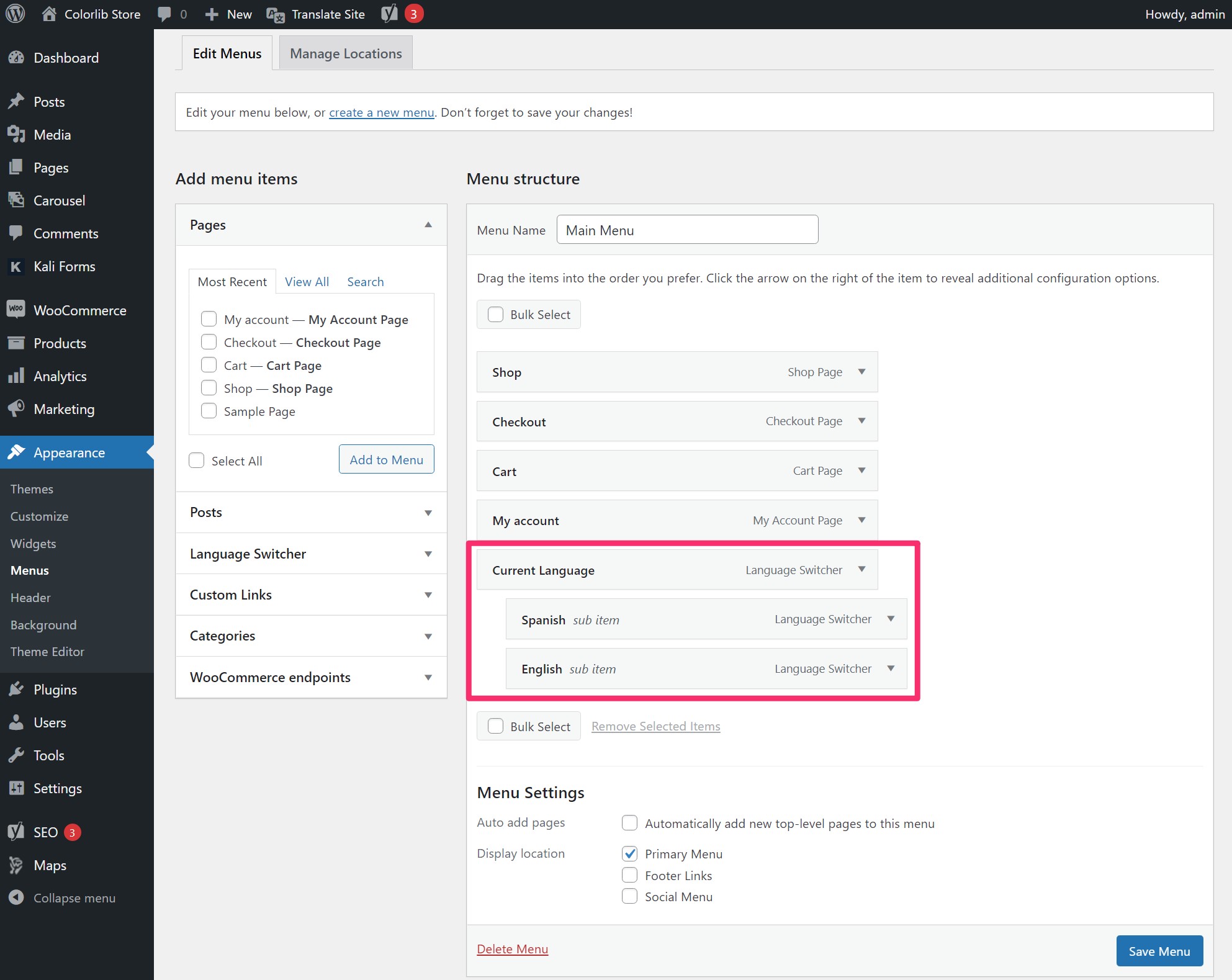The width and height of the screenshot is (1232, 980).
Task: Click the Kali Forms sidebar icon
Action: point(16,266)
